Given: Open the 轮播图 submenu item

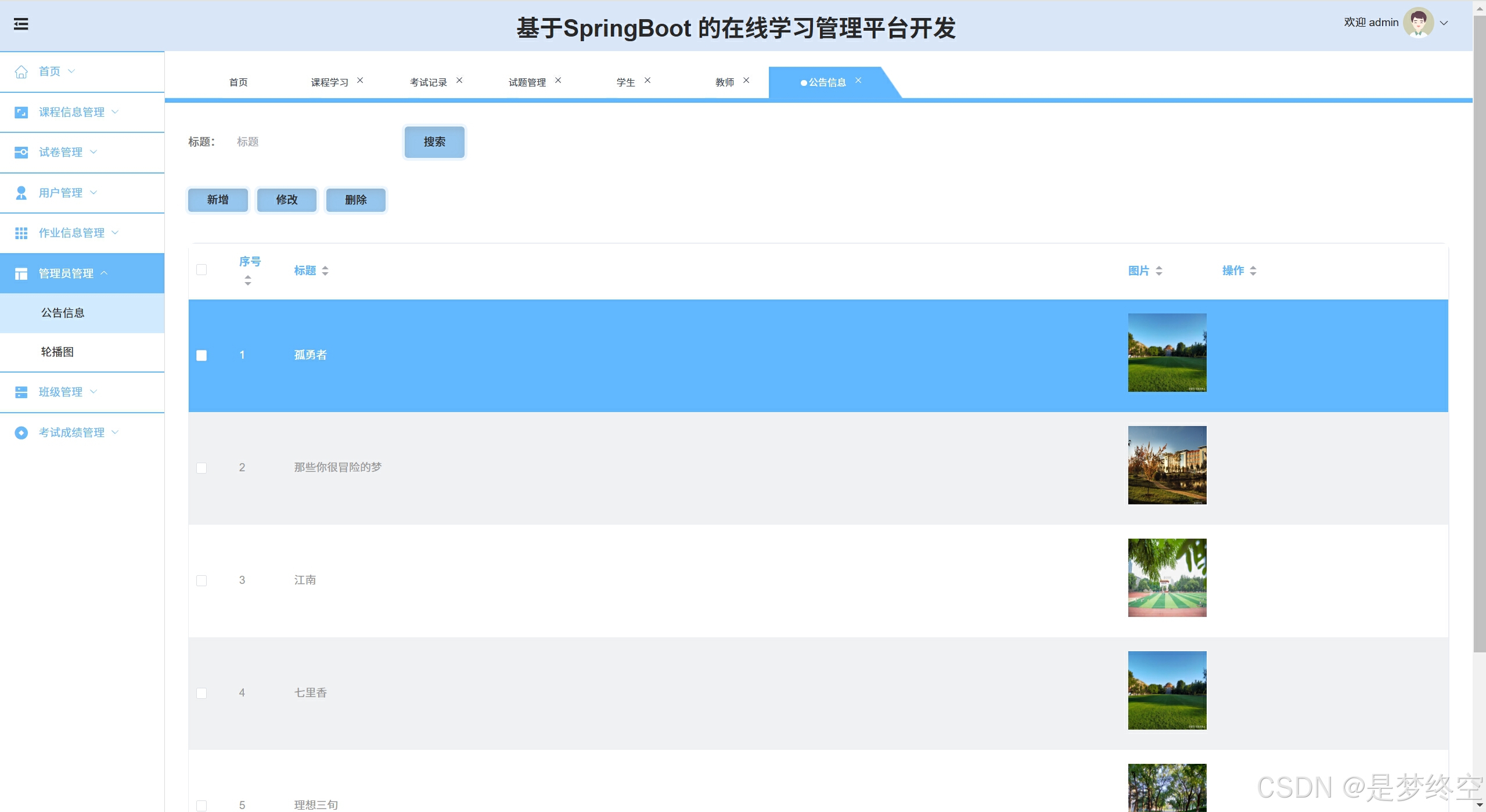Looking at the screenshot, I should (x=57, y=352).
